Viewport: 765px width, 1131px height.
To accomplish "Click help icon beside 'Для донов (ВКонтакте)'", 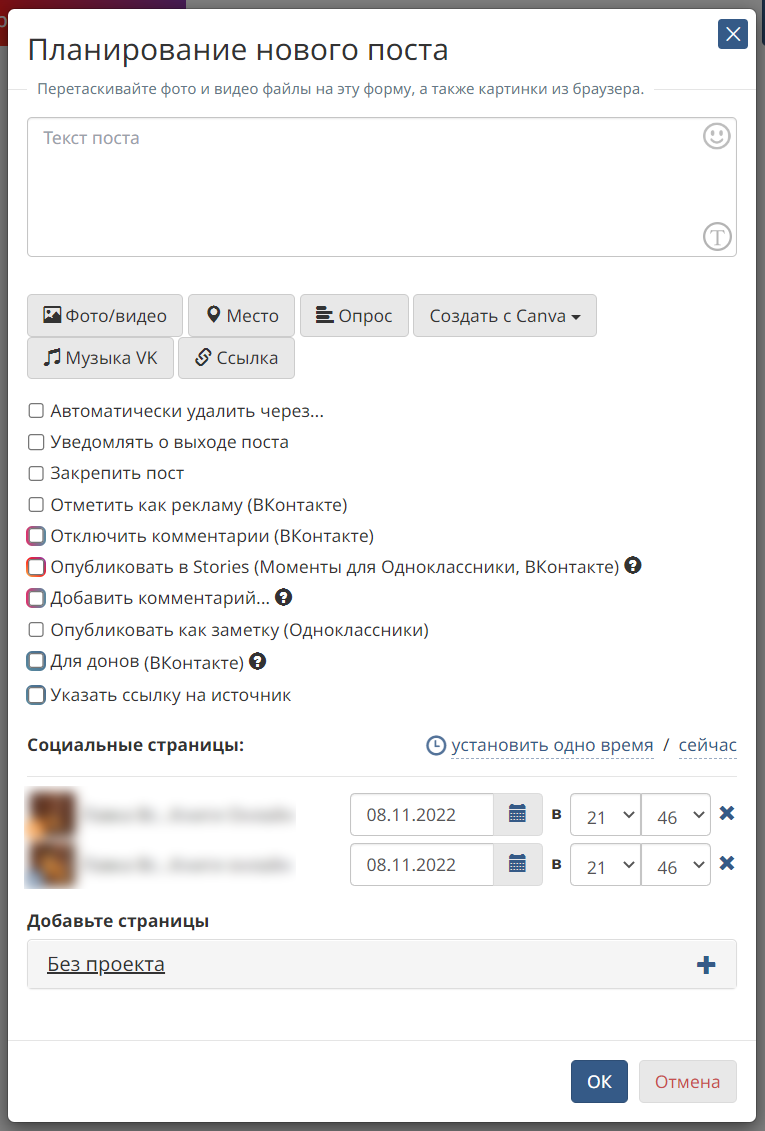I will pos(257,661).
